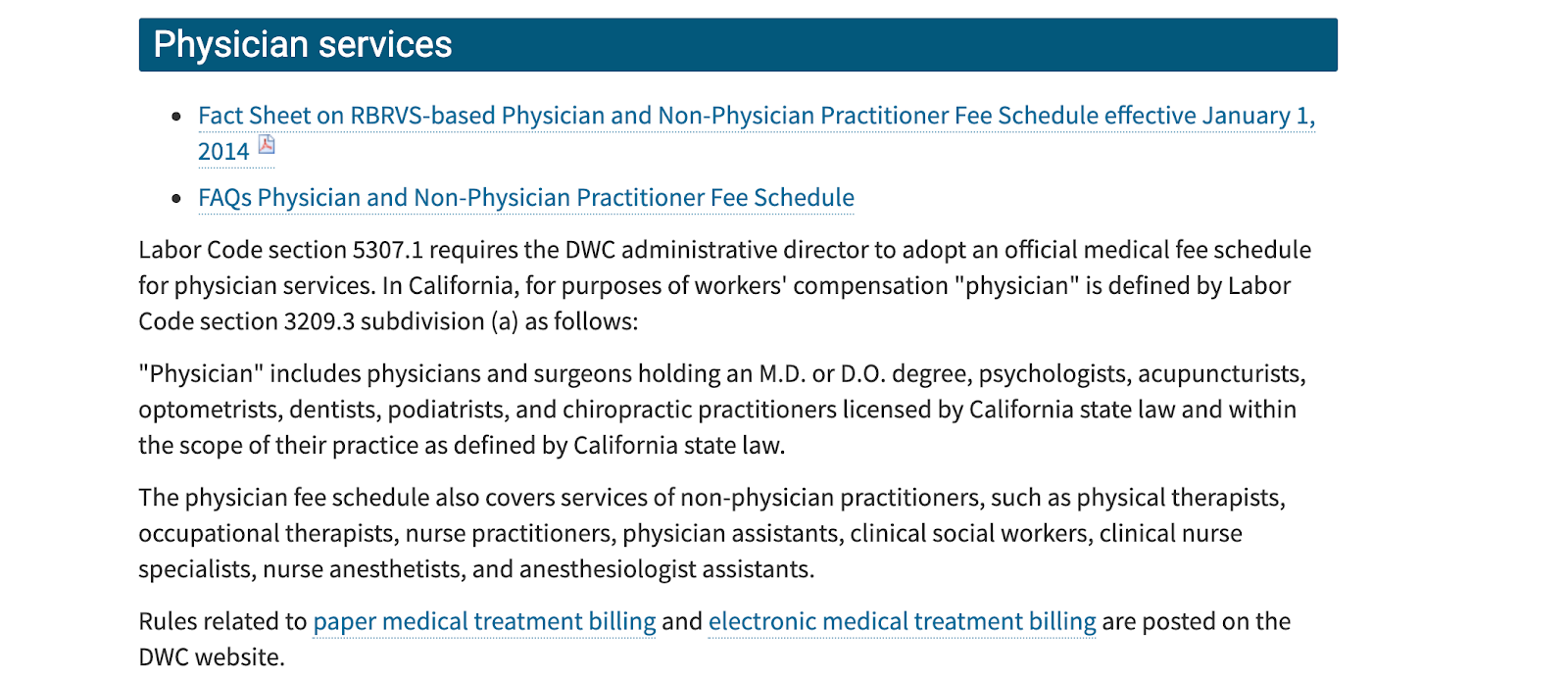
Task: Click the words "Rules related to"
Action: [x=222, y=621]
